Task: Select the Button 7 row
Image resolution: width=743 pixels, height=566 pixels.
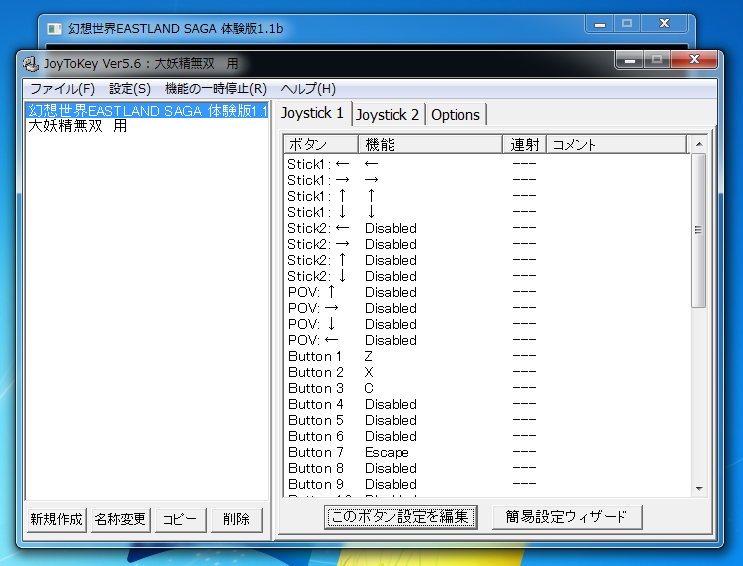Action: 487,453
